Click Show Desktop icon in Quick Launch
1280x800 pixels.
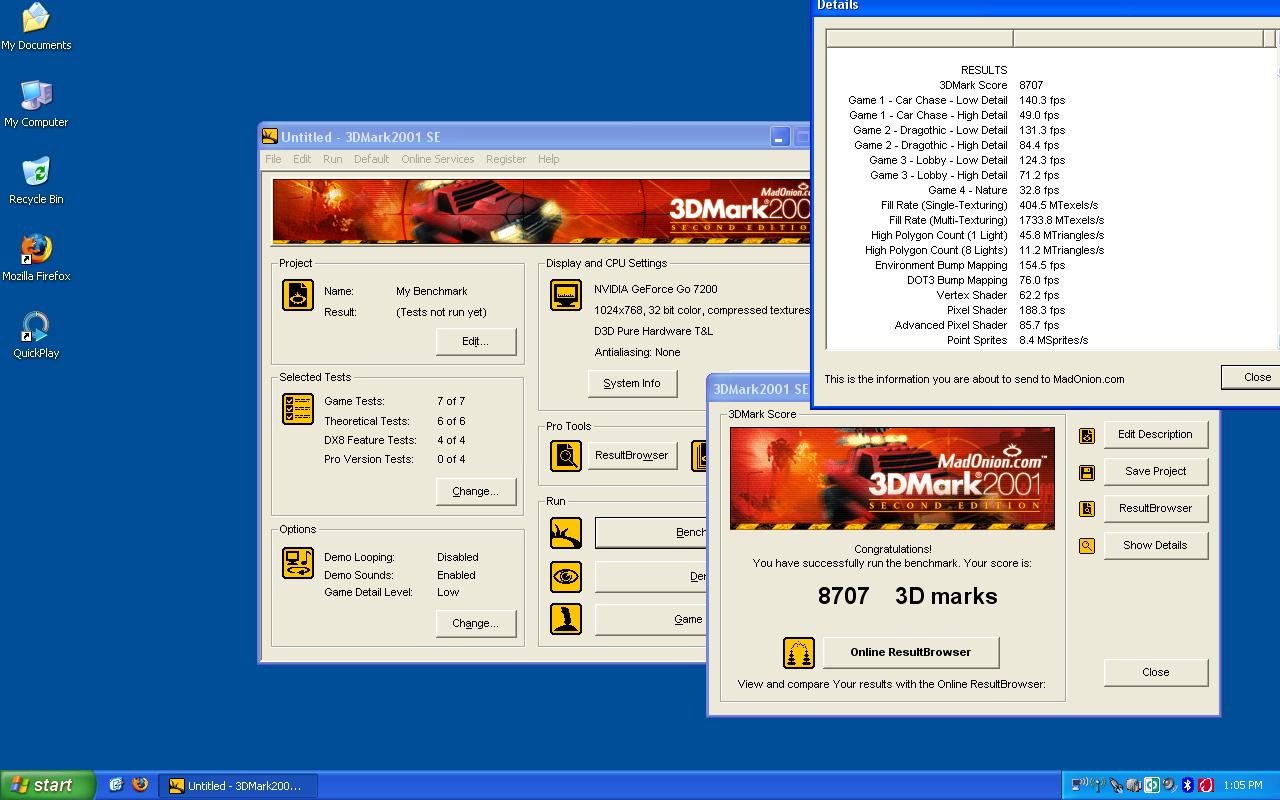[116, 785]
